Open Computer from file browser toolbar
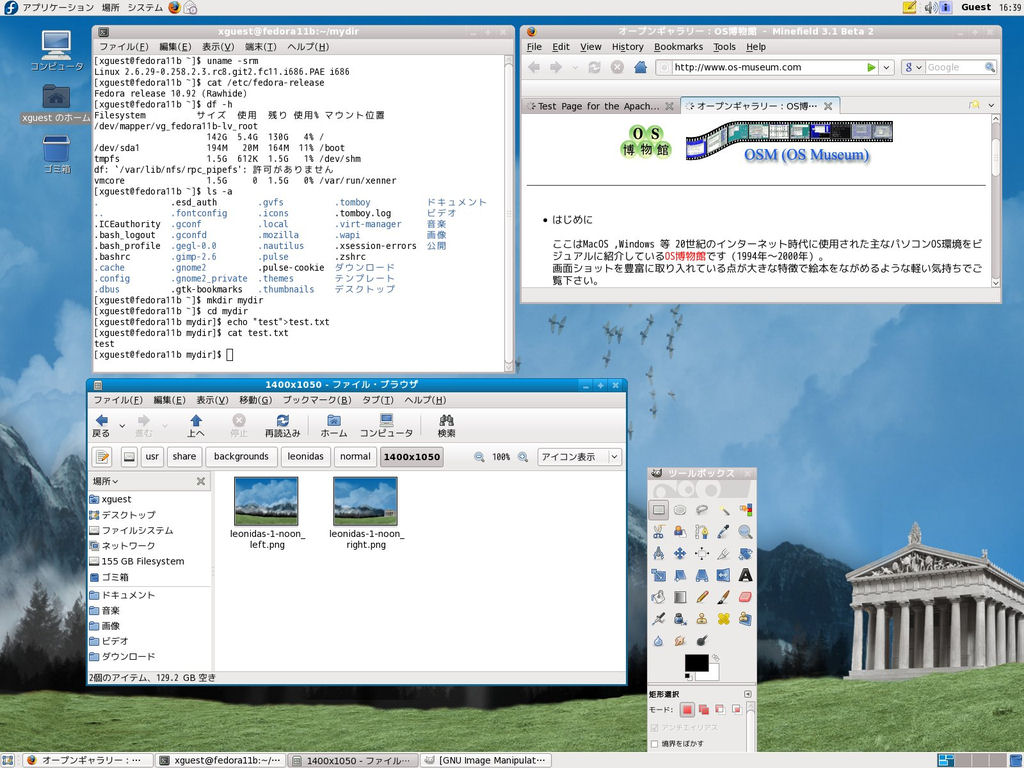Image resolution: width=1024 pixels, height=768 pixels. click(x=387, y=425)
